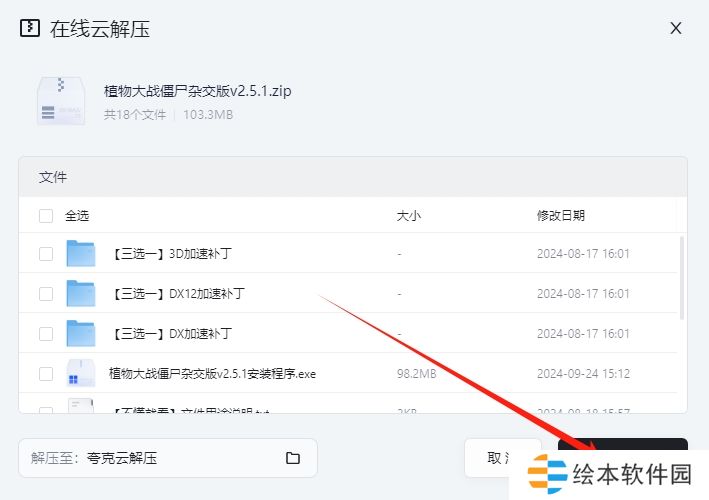Close the 在线云解压 dialog

point(676,28)
